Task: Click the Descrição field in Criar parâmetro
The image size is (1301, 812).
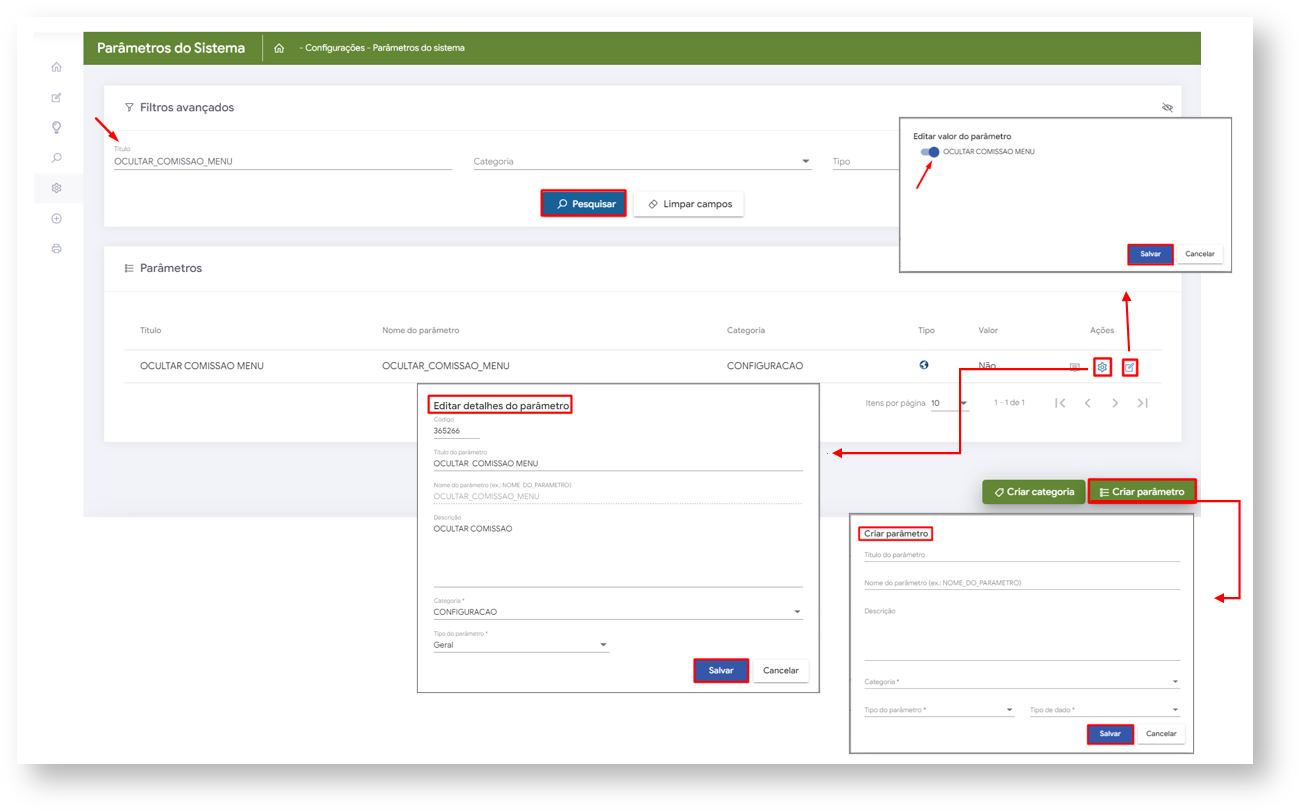Action: point(1022,632)
